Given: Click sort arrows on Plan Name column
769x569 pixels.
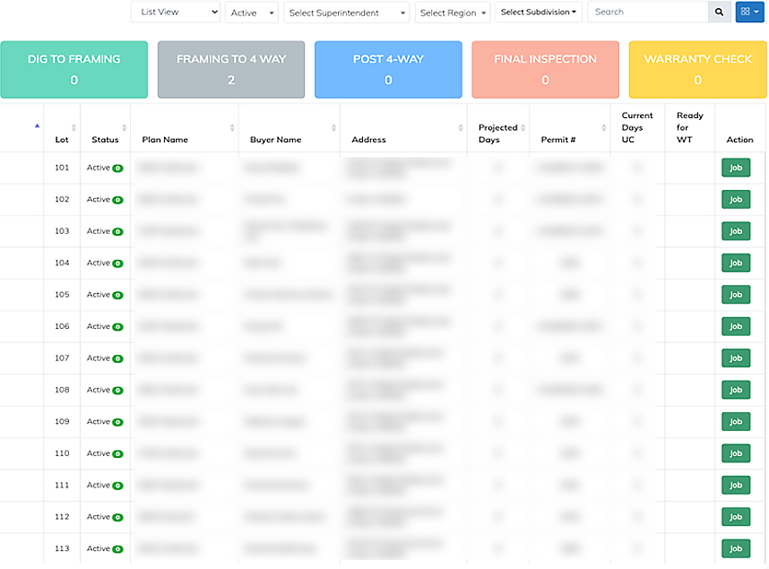Looking at the screenshot, I should click(x=232, y=128).
